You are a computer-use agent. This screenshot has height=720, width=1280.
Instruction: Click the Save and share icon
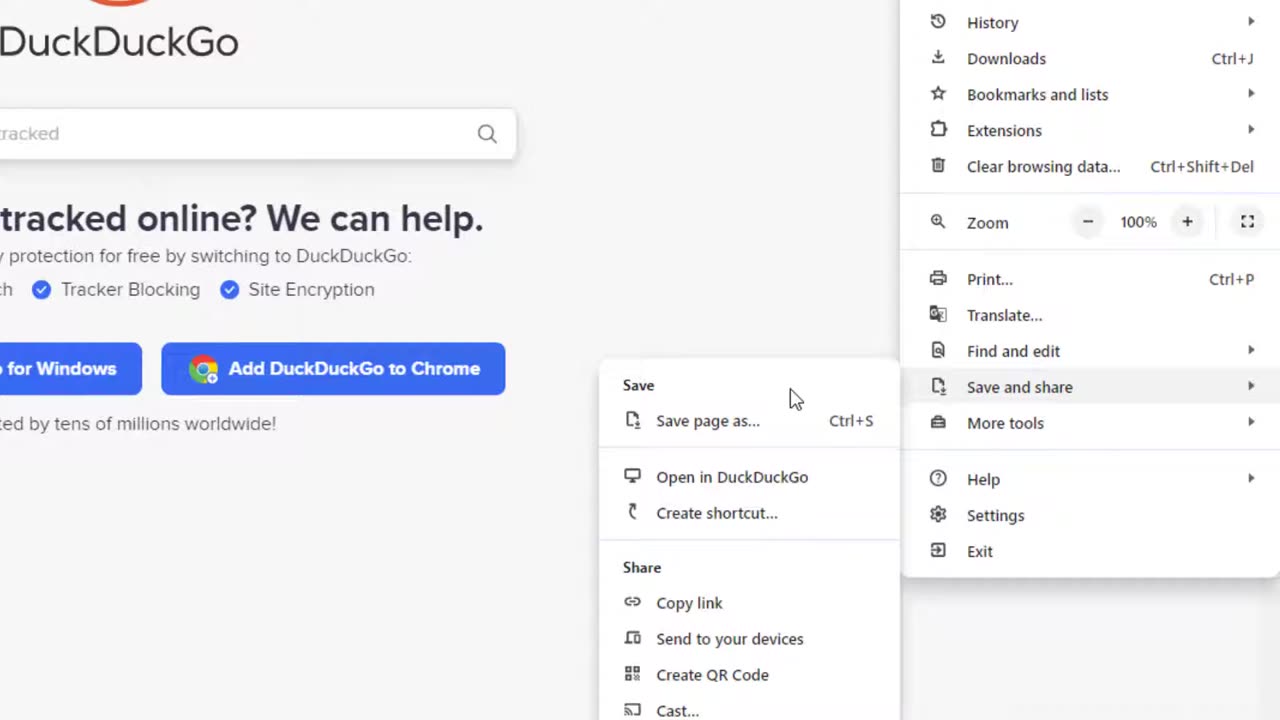(x=938, y=387)
